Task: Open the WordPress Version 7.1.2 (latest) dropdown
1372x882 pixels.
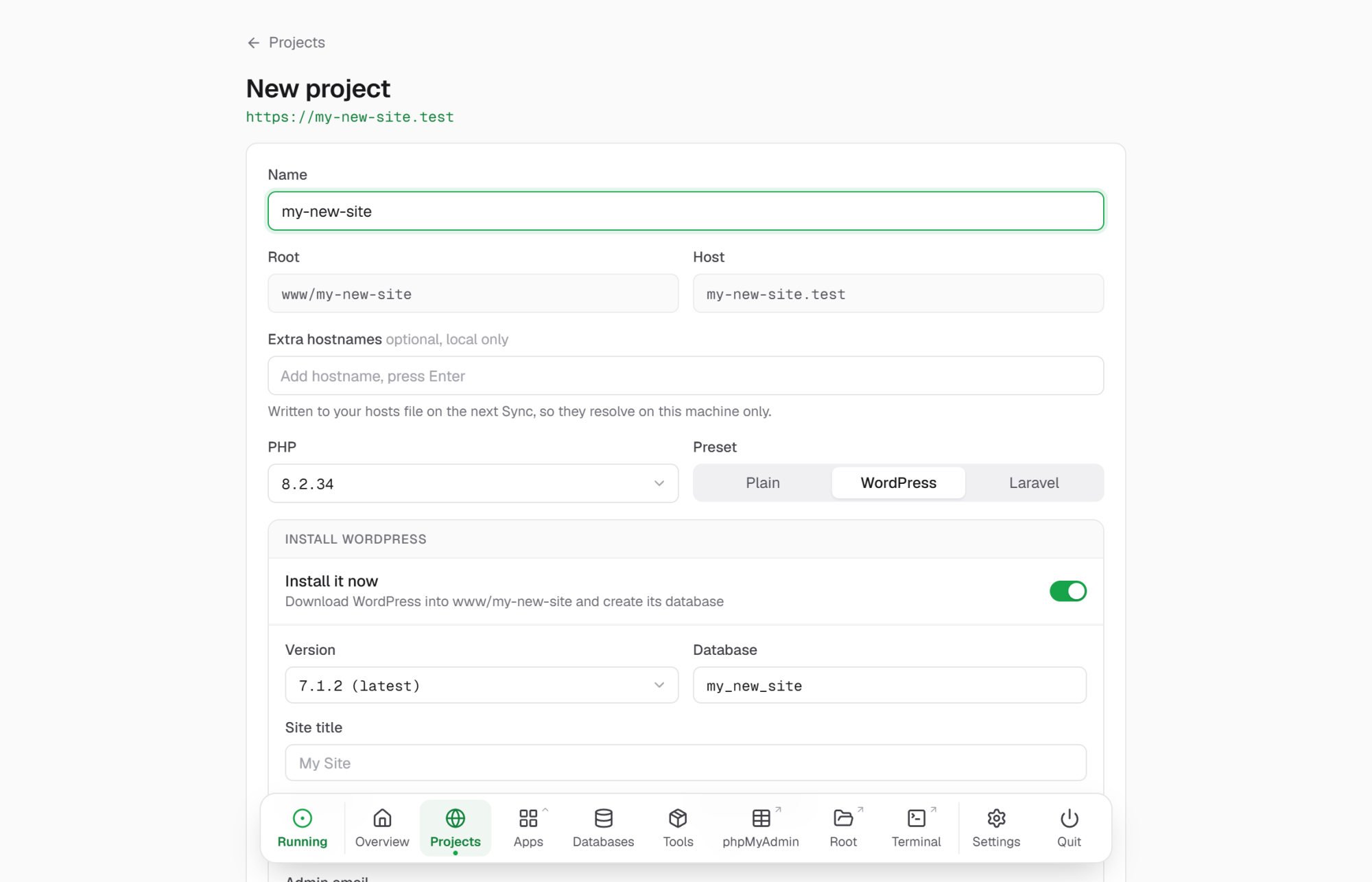Action: click(x=482, y=685)
